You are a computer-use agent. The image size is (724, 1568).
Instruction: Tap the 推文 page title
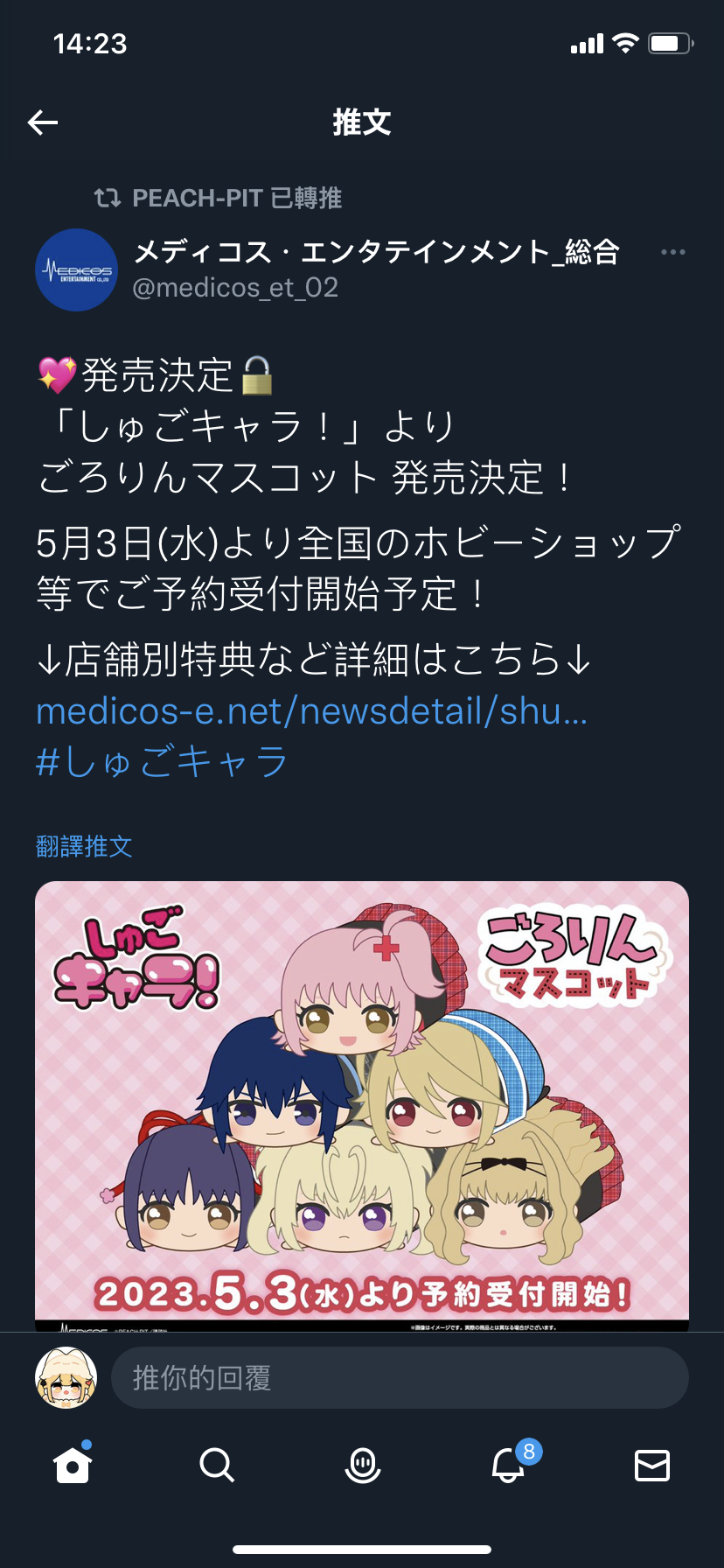pyautogui.click(x=362, y=122)
